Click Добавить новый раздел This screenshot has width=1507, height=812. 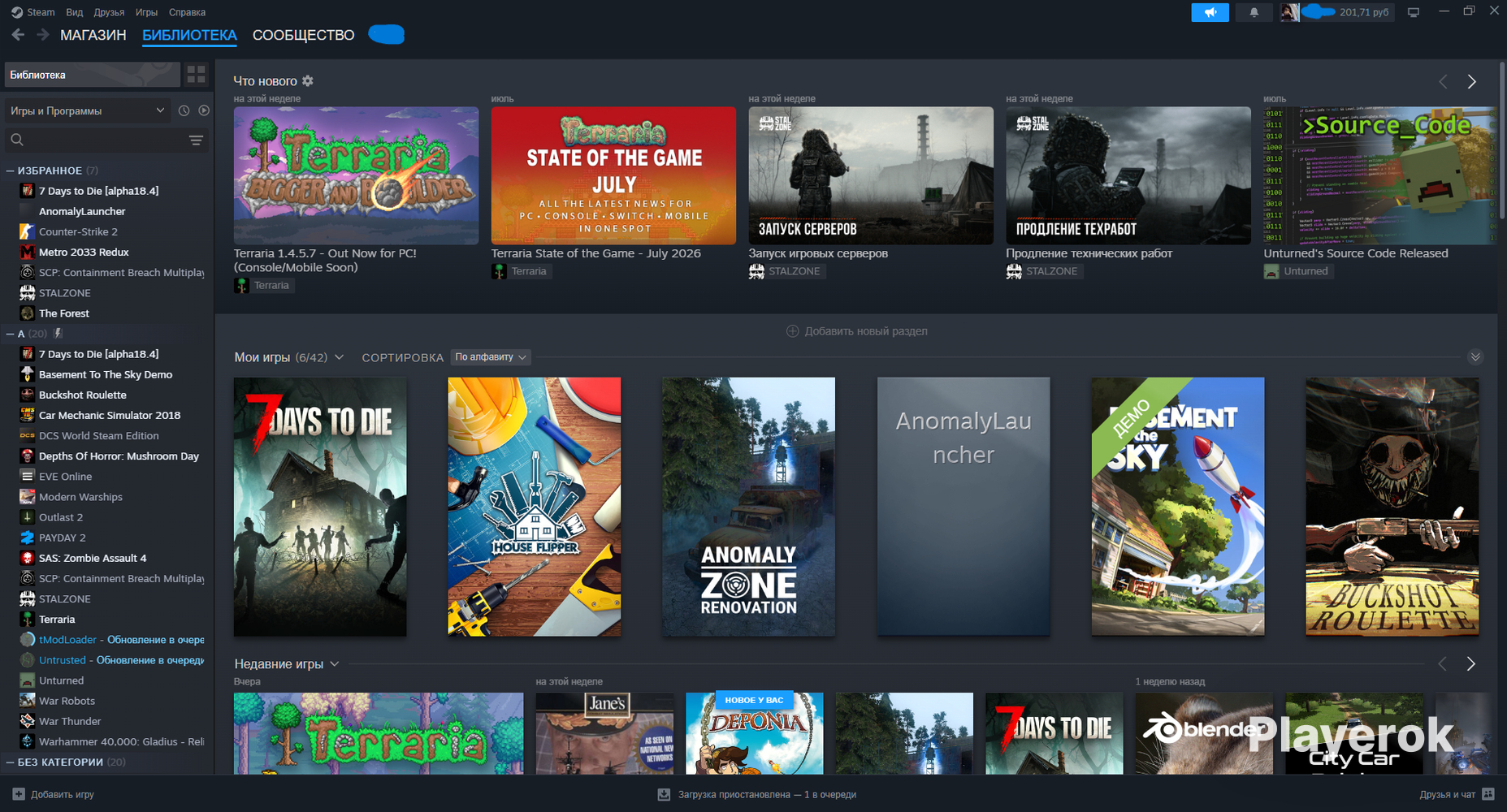[x=856, y=331]
